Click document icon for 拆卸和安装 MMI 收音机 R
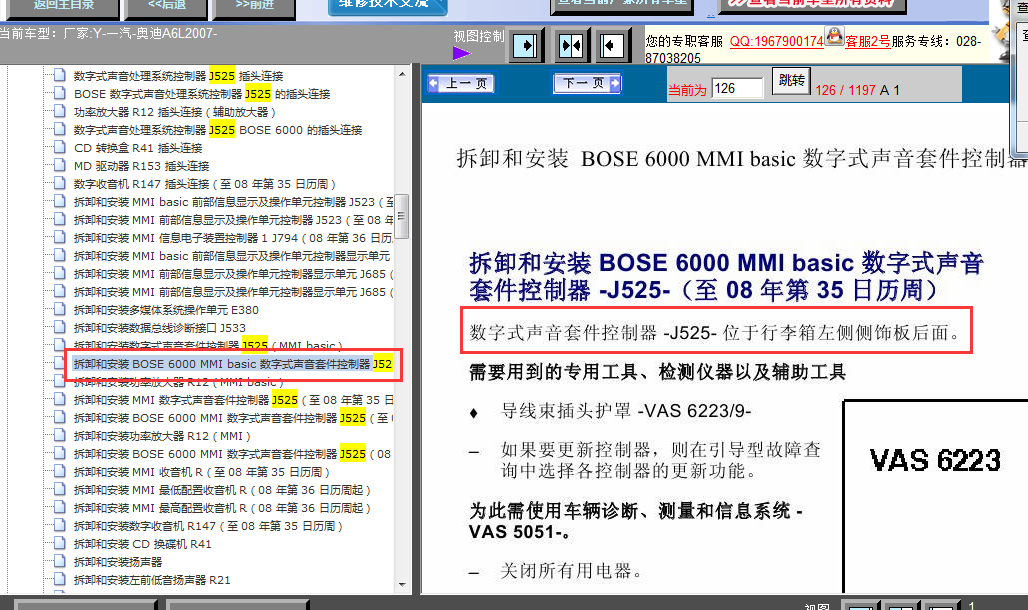The image size is (1028, 610). coord(60,472)
